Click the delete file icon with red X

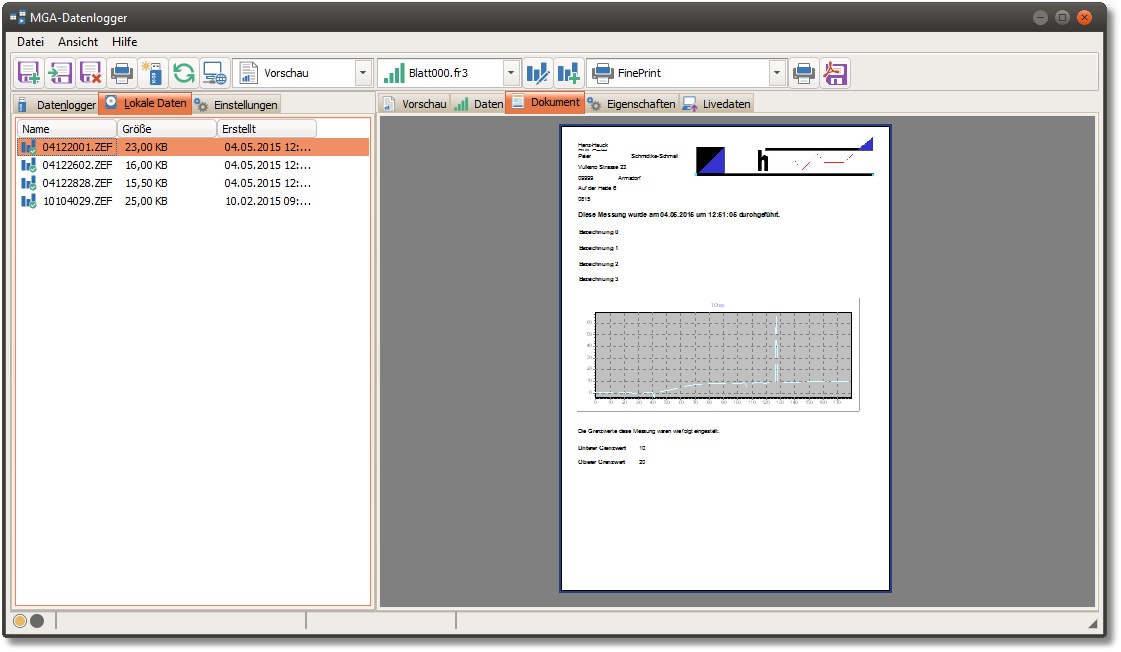(x=91, y=73)
